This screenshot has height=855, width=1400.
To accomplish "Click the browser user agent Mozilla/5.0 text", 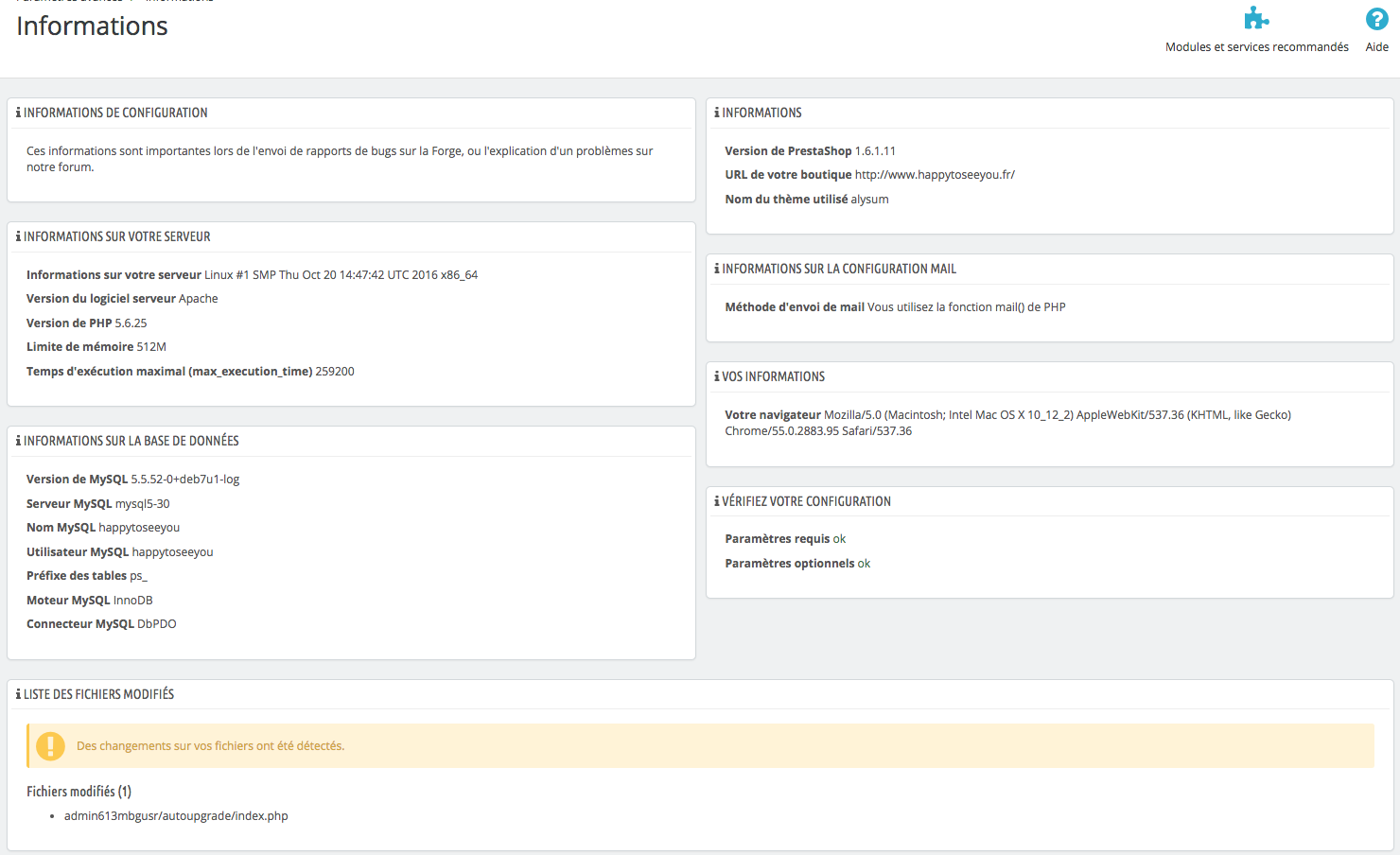I will click(x=1007, y=423).
